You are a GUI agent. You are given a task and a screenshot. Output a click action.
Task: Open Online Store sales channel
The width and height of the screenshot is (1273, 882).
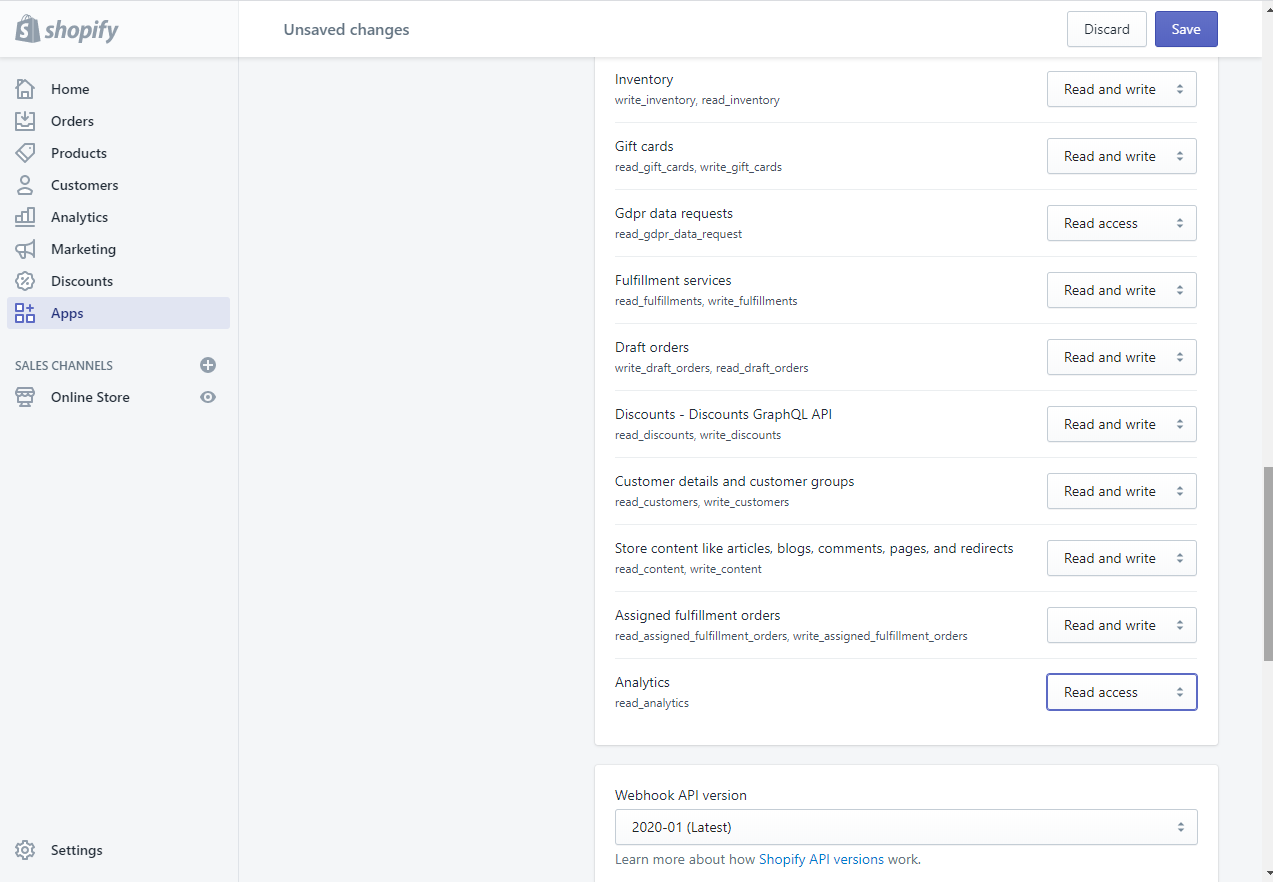pyautogui.click(x=90, y=397)
